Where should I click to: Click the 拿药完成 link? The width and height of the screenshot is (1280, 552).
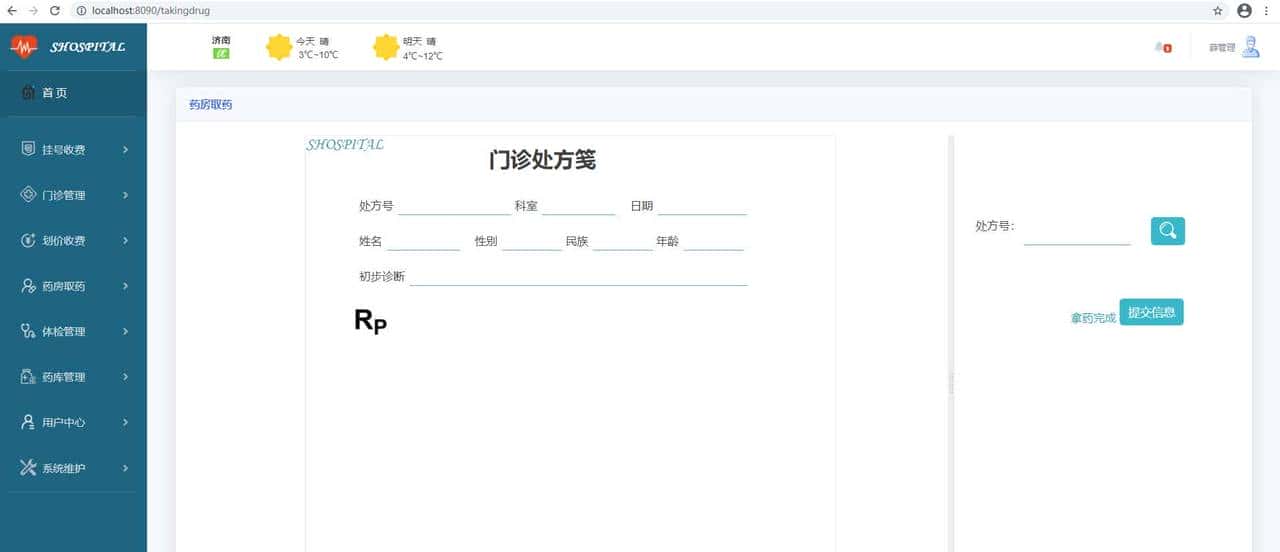(1093, 318)
